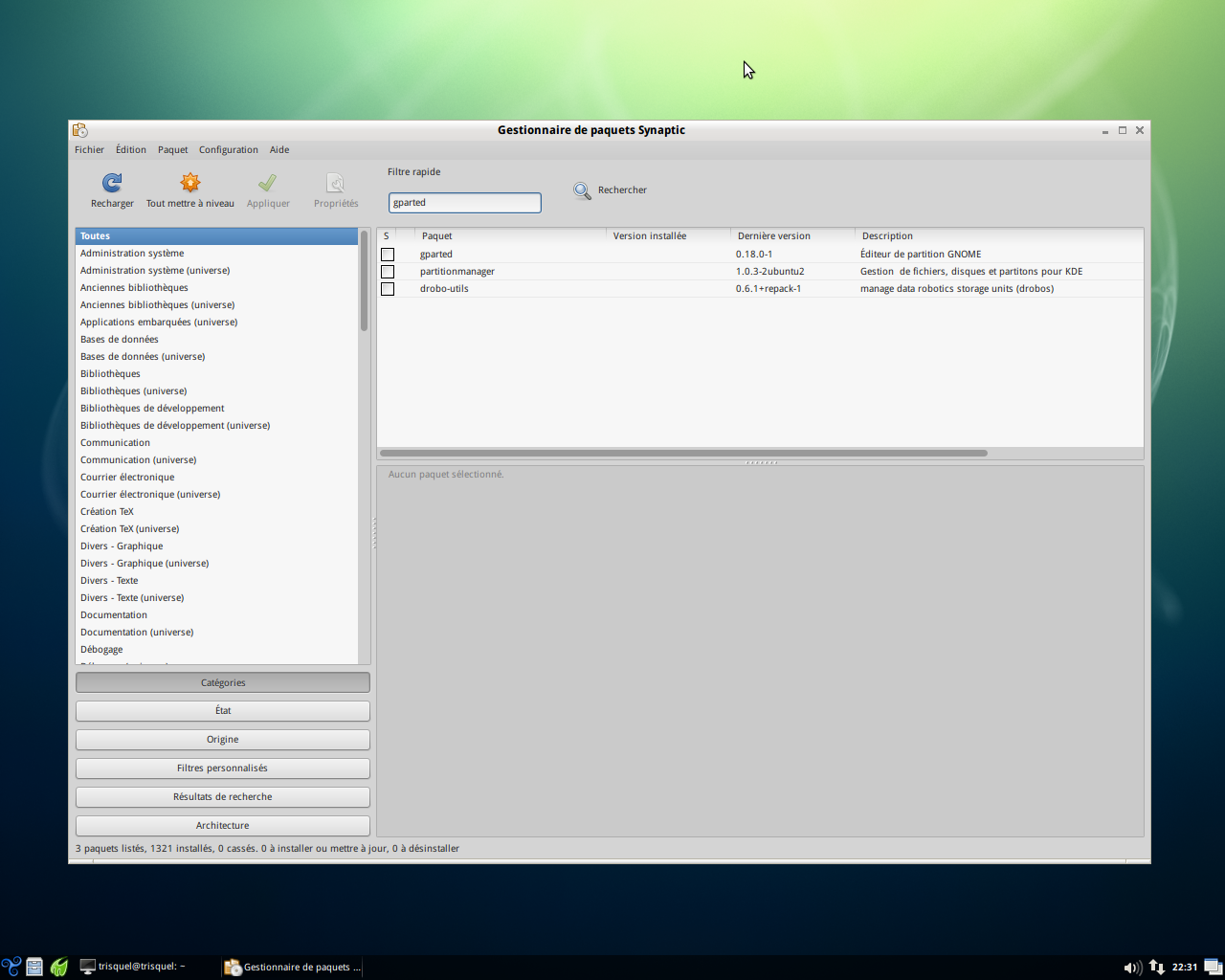1225x980 pixels.
Task: Select Applications embarquées (universe) category
Action: coord(216,323)
